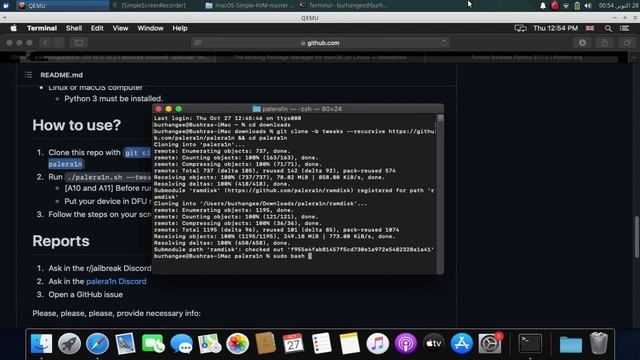Open App Store in the dock
Viewport: 640px width, 360px height.
pyautogui.click(x=461, y=343)
